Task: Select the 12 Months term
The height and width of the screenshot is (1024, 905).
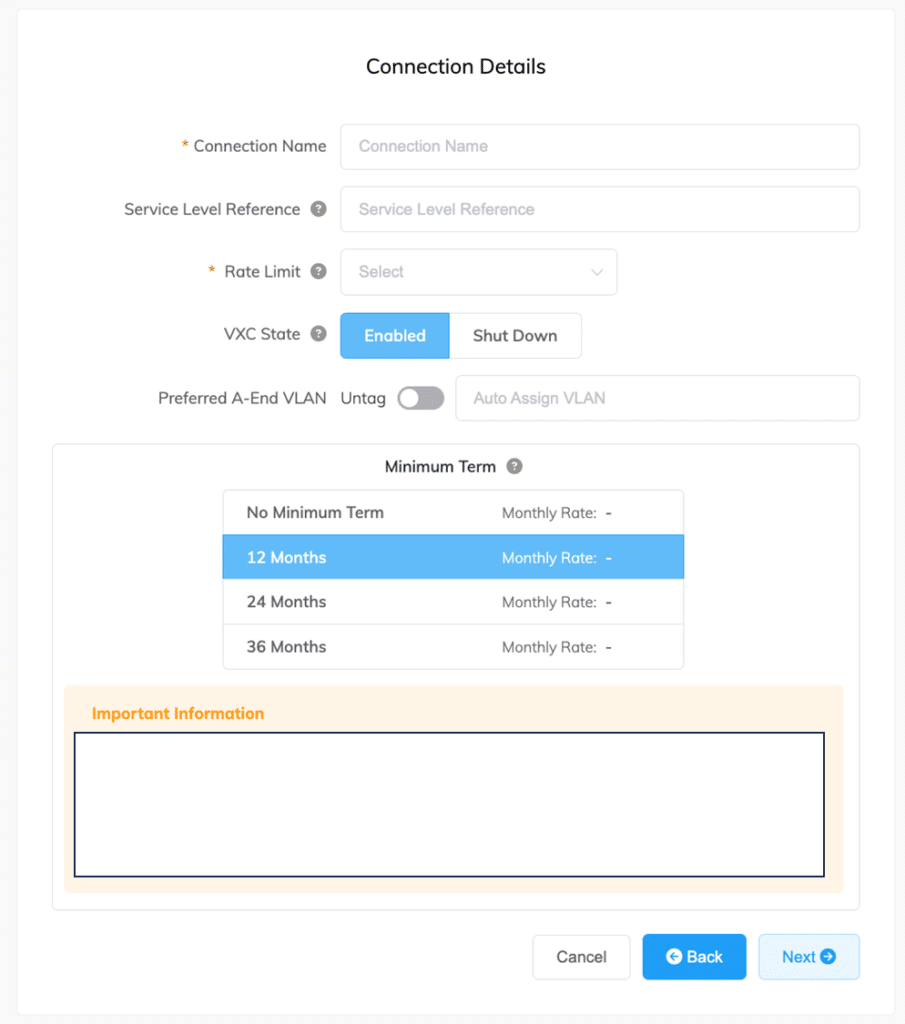Action: point(453,557)
